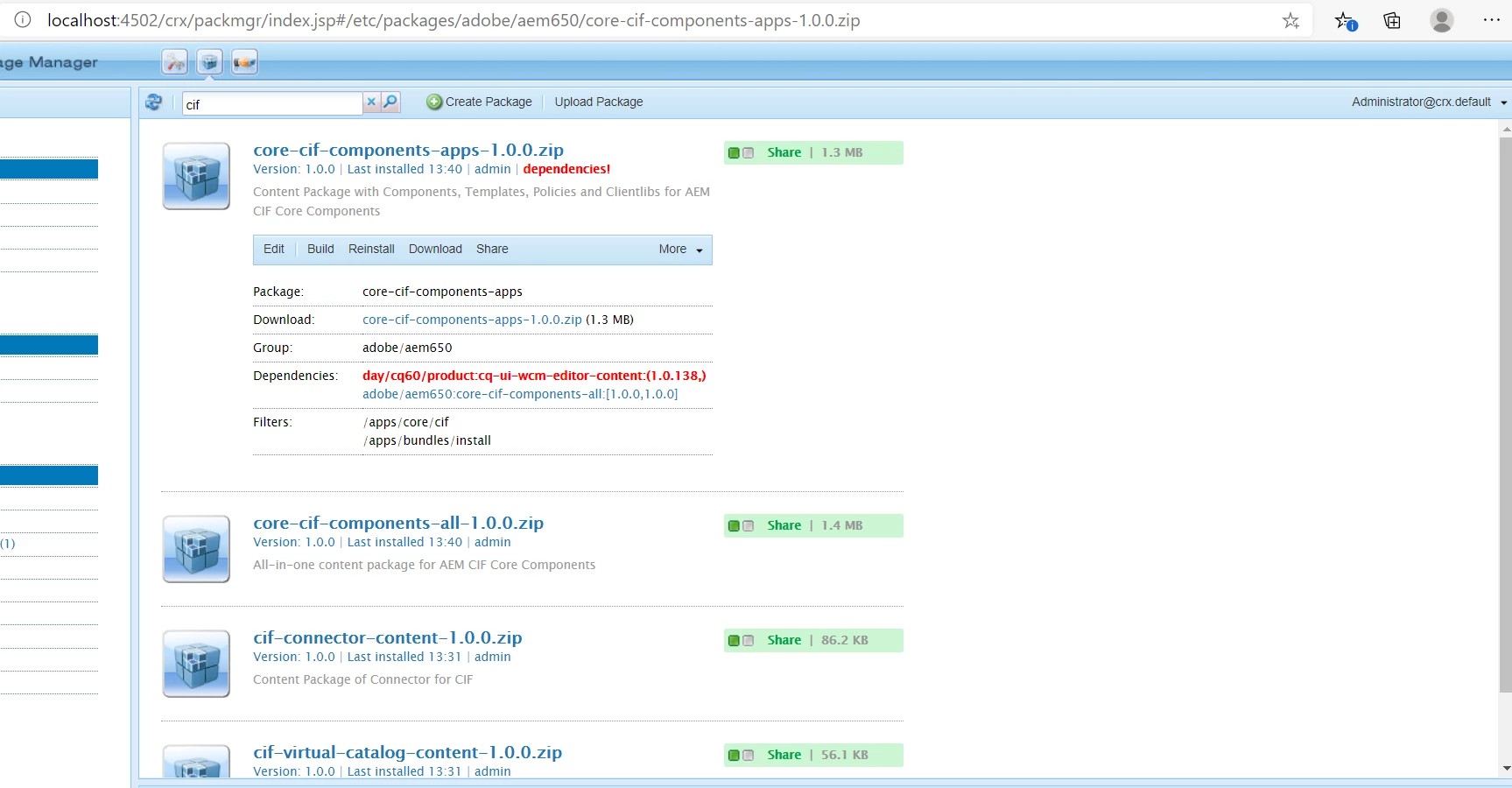The width and height of the screenshot is (1512, 788).
Task: Click the '/apps/core/cif' filter path
Action: click(x=405, y=422)
